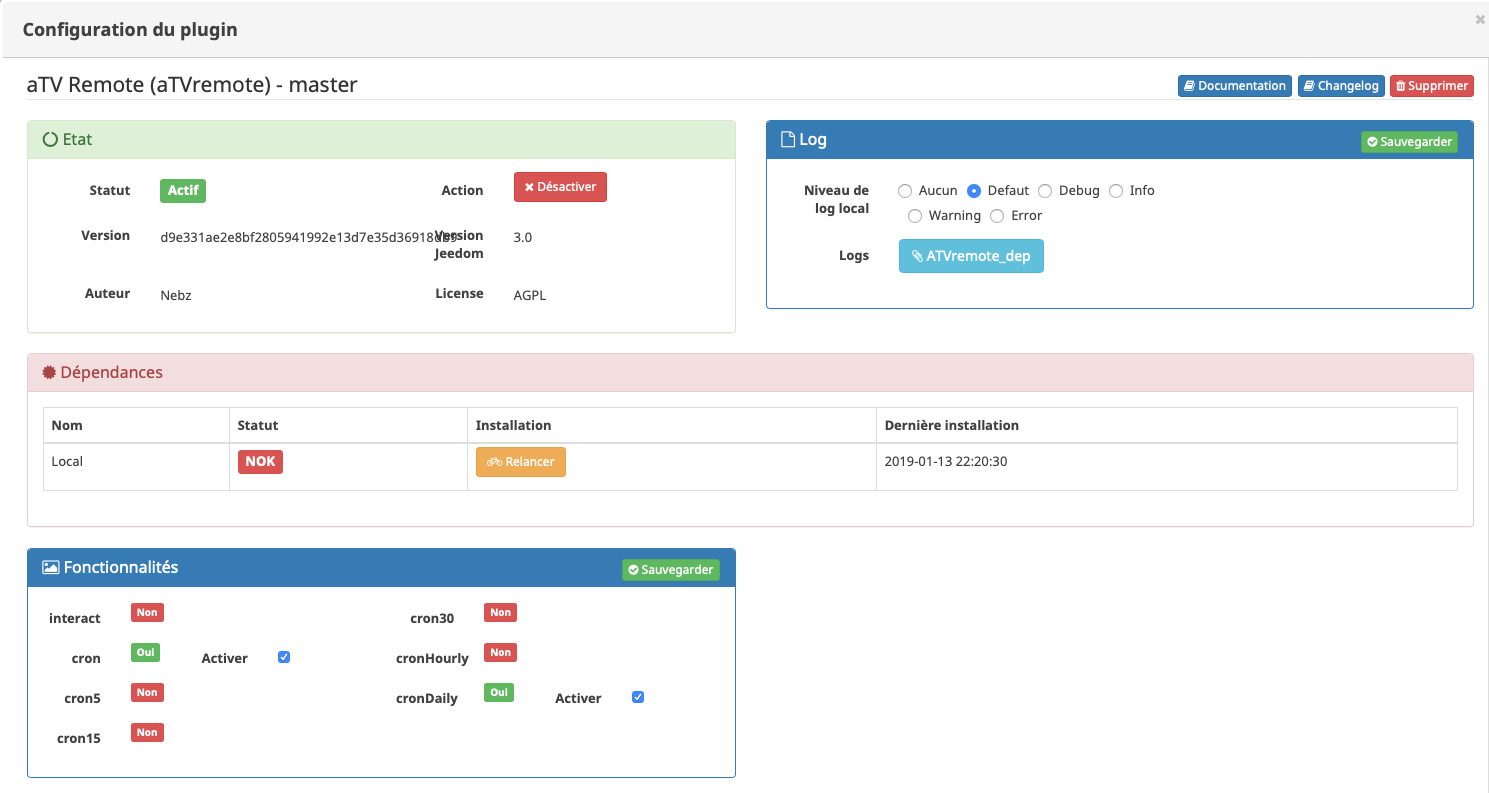
Task: Click the Niveau de log local label
Action: [x=836, y=199]
